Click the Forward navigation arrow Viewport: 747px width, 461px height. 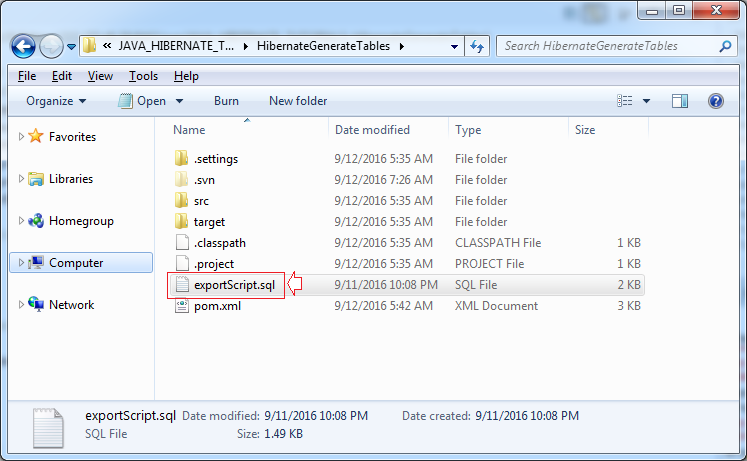click(x=51, y=46)
